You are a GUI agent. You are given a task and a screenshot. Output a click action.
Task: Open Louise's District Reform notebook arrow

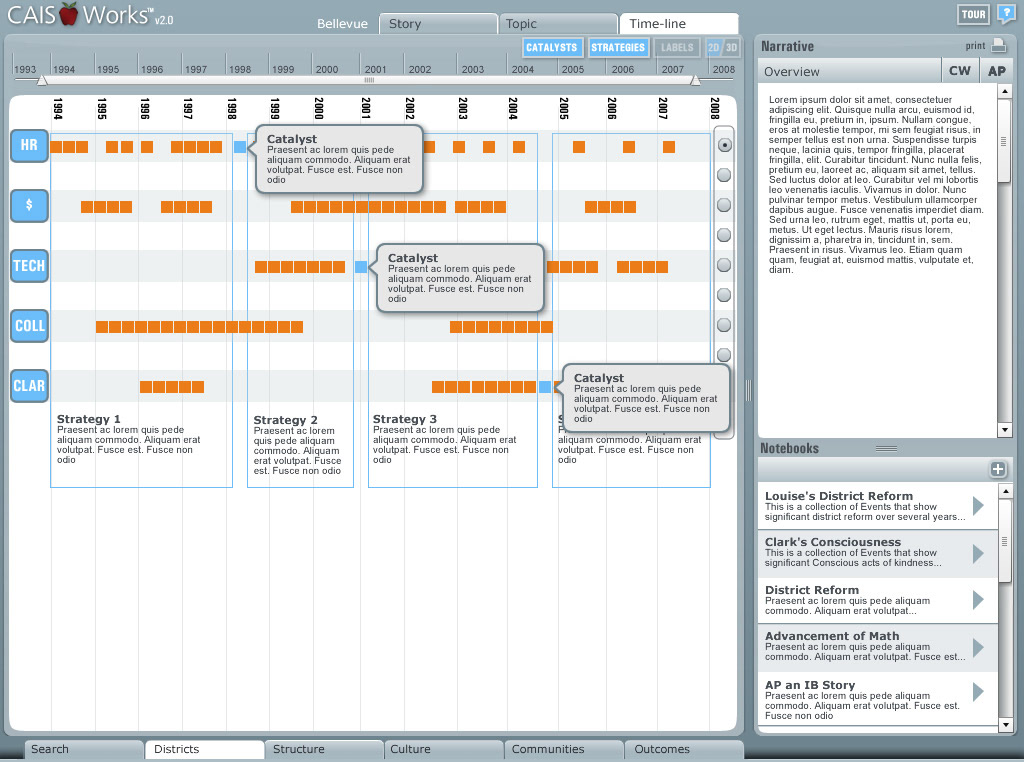pos(978,505)
